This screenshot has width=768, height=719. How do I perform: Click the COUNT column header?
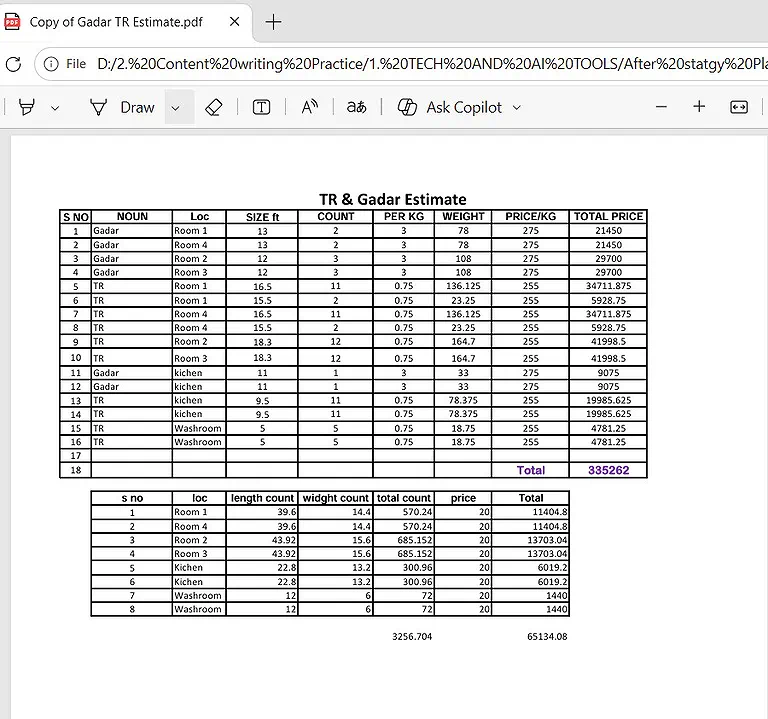pos(336,216)
